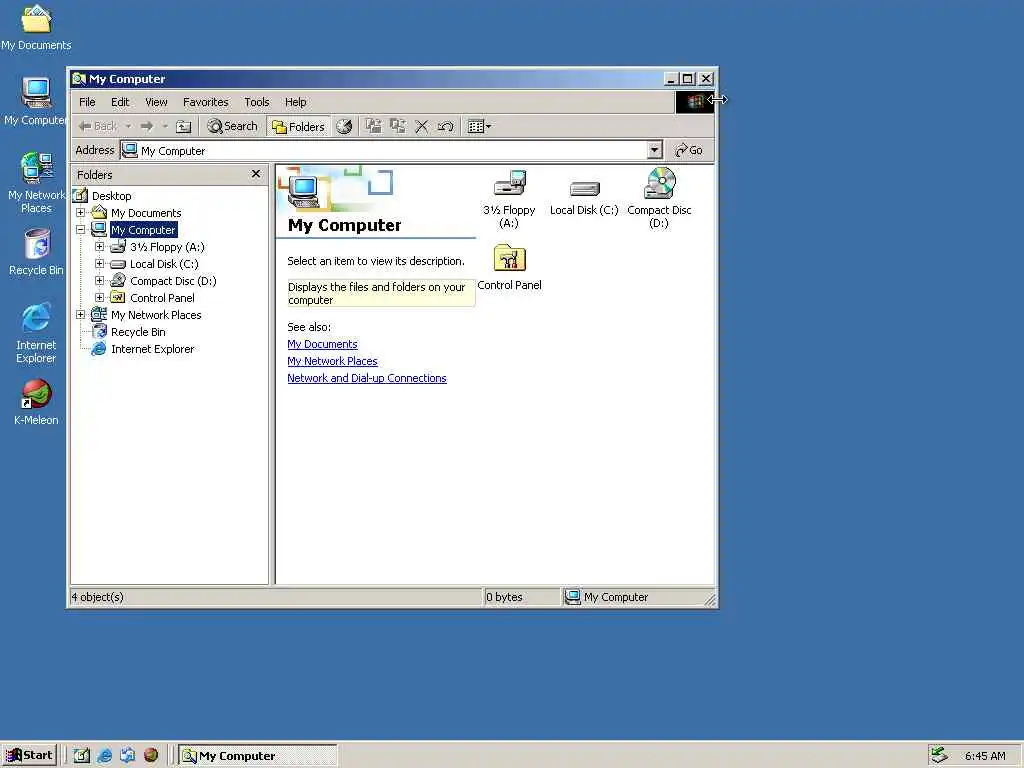Select Recycle Bin desktop icon
Image resolution: width=1024 pixels, height=768 pixels.
point(36,252)
